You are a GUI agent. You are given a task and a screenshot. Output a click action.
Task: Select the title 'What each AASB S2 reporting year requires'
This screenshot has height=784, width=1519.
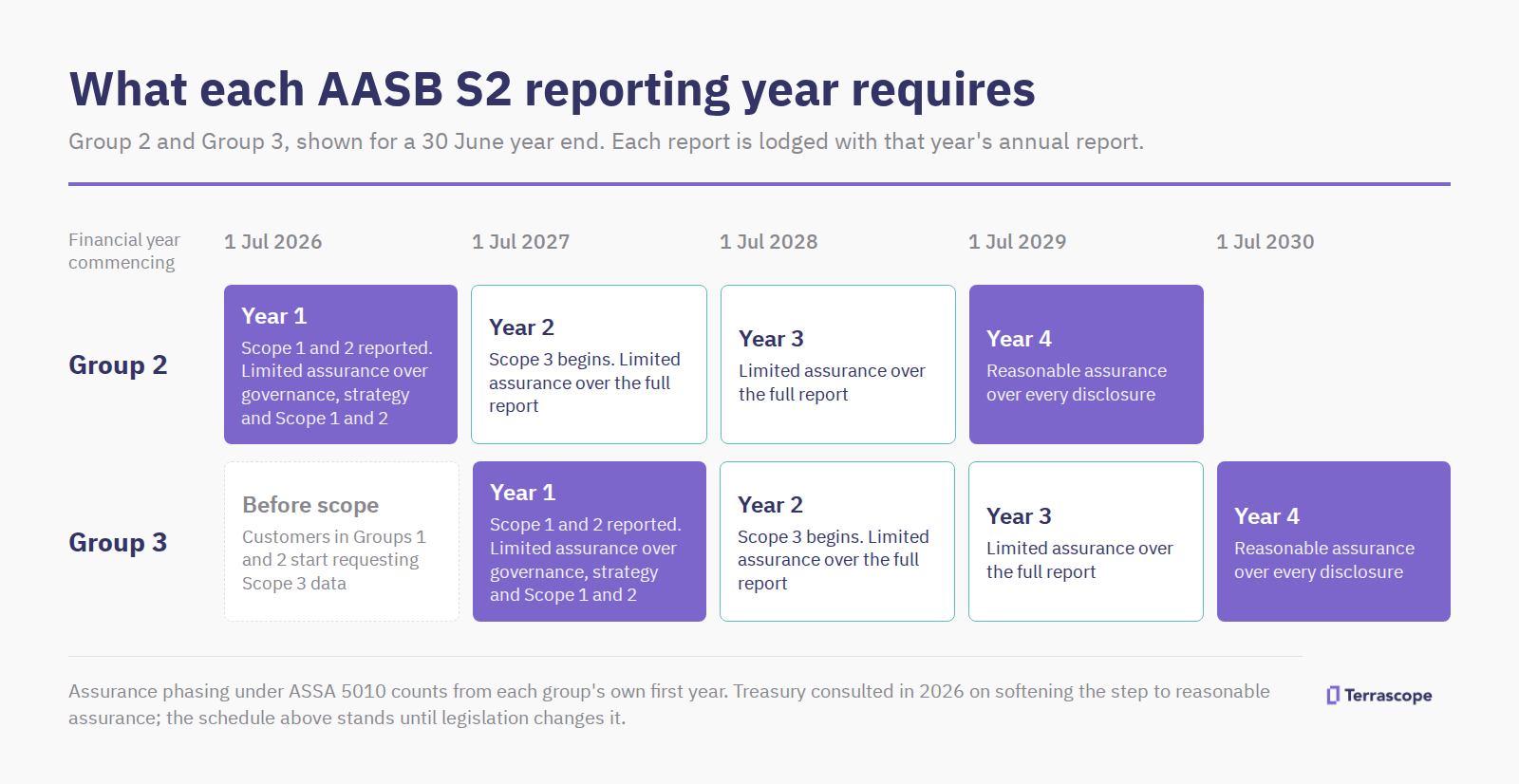click(552, 89)
